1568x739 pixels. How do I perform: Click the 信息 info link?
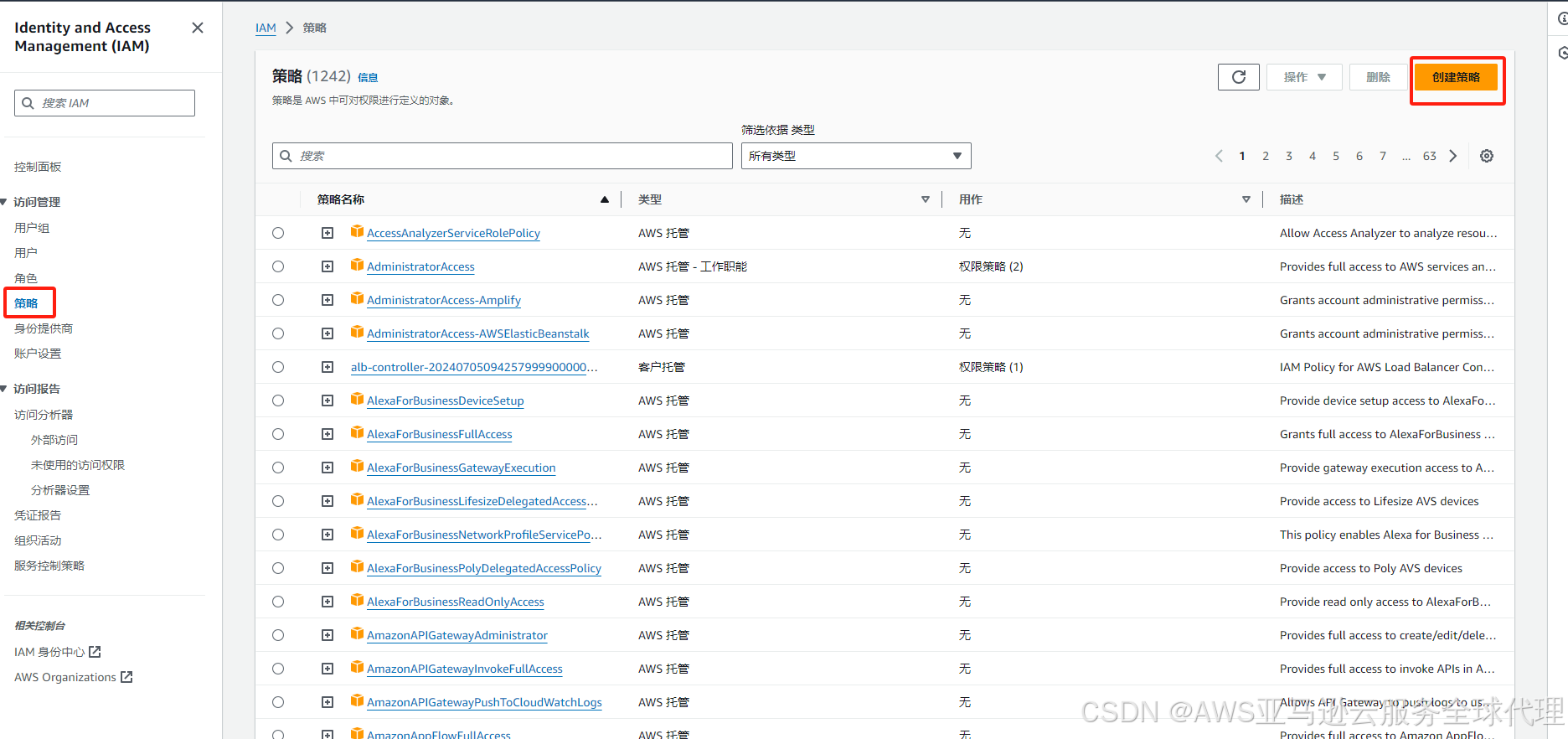(368, 77)
